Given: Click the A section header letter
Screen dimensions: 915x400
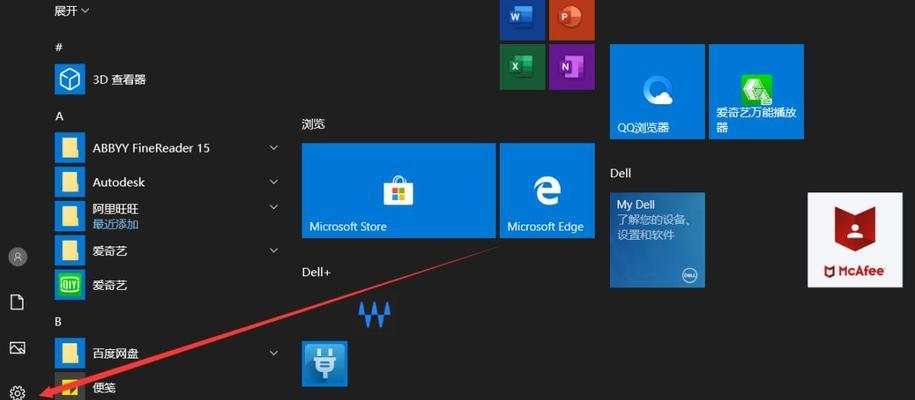Looking at the screenshot, I should point(59,116).
